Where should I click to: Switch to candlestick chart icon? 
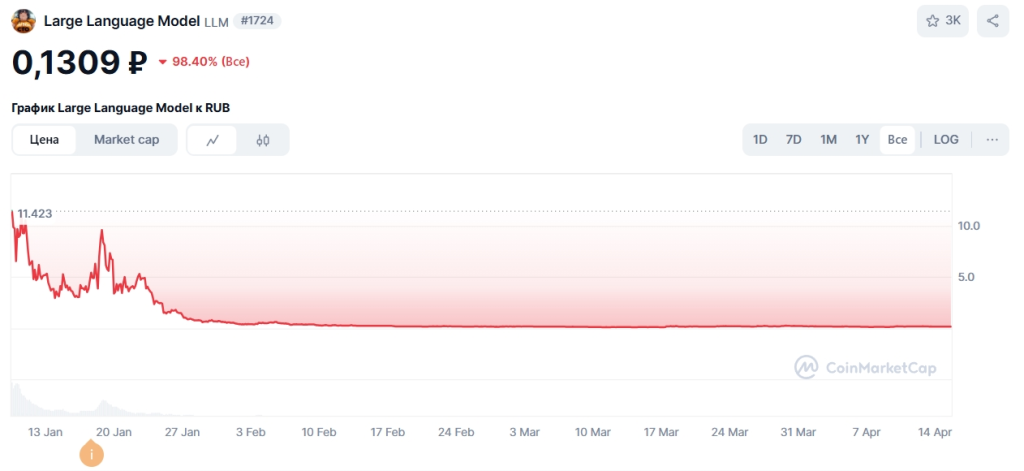click(x=263, y=140)
